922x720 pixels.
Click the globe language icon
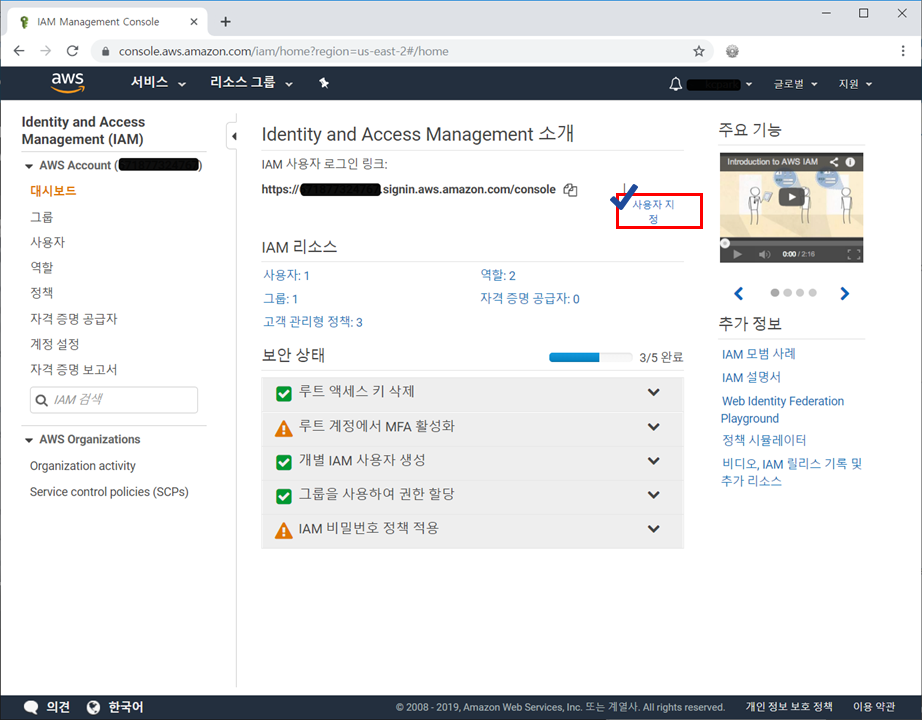pos(93,707)
